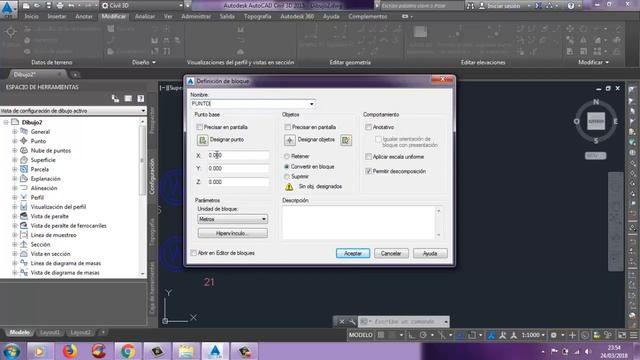The width and height of the screenshot is (640, 360).
Task: Click the Nube de puntos icon
Action: pos(24,150)
